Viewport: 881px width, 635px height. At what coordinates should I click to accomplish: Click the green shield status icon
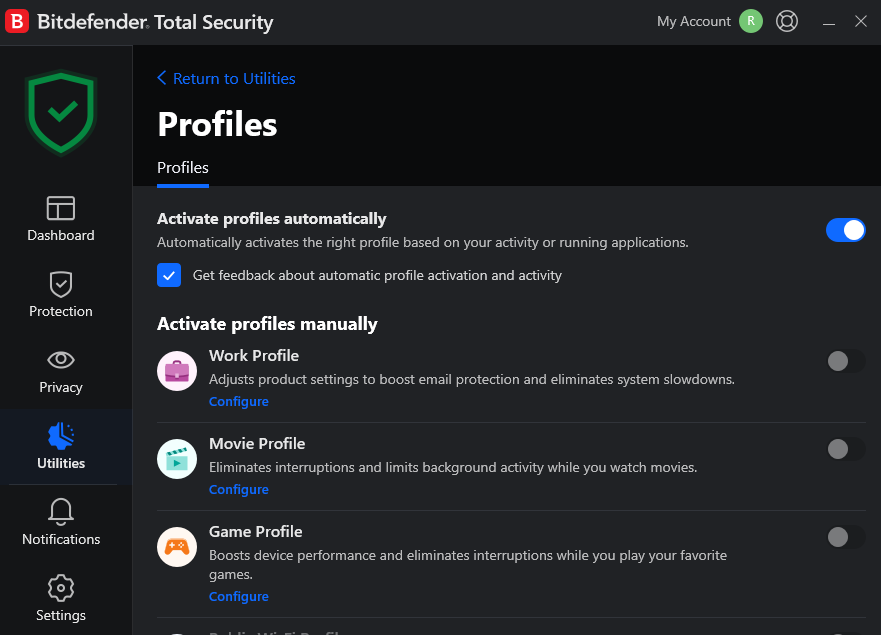coord(61,112)
